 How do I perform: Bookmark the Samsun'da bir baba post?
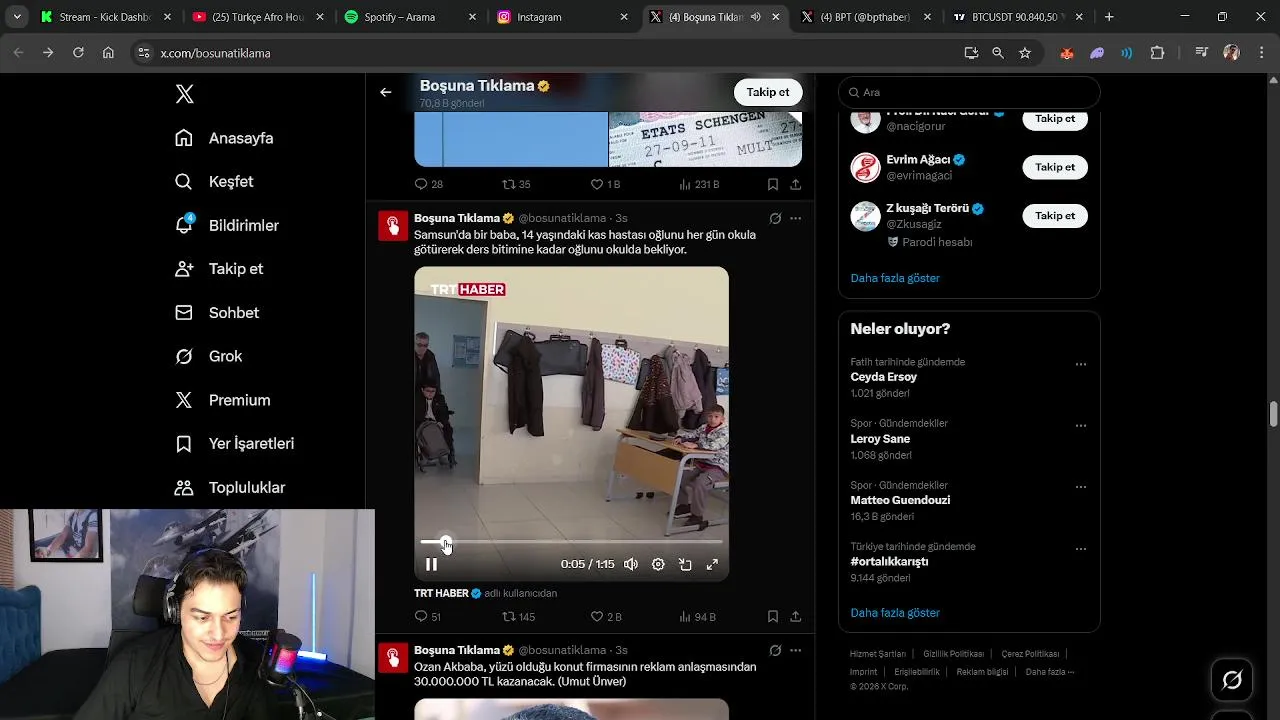(773, 617)
